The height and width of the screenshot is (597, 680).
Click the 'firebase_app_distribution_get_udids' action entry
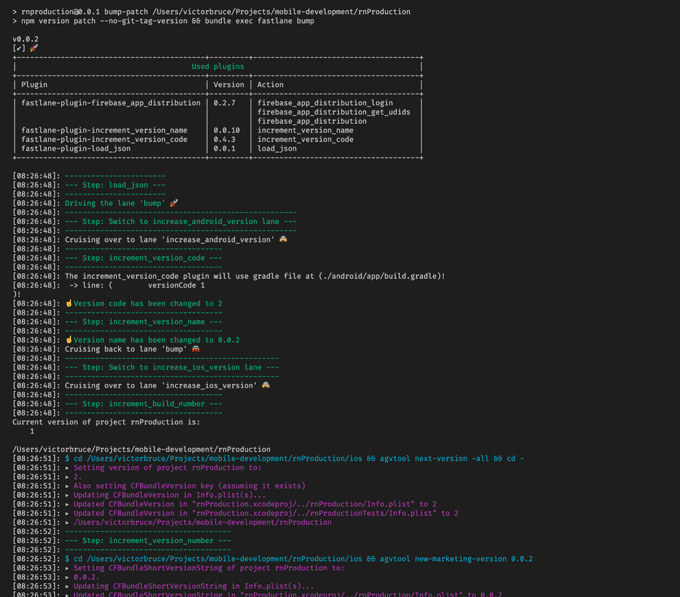[x=333, y=112]
